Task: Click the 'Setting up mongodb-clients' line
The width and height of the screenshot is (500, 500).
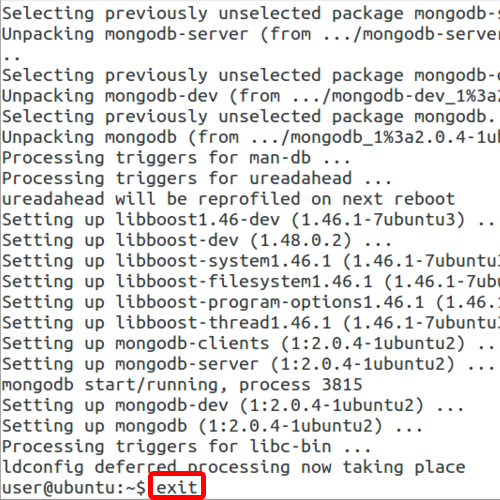Action: [248, 343]
